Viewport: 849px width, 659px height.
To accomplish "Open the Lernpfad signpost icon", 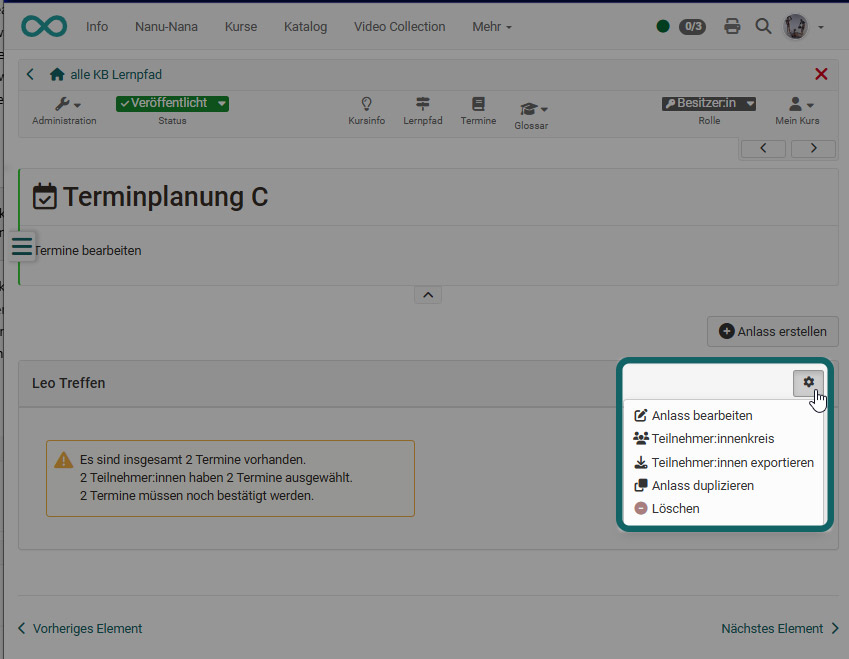I will (423, 110).
